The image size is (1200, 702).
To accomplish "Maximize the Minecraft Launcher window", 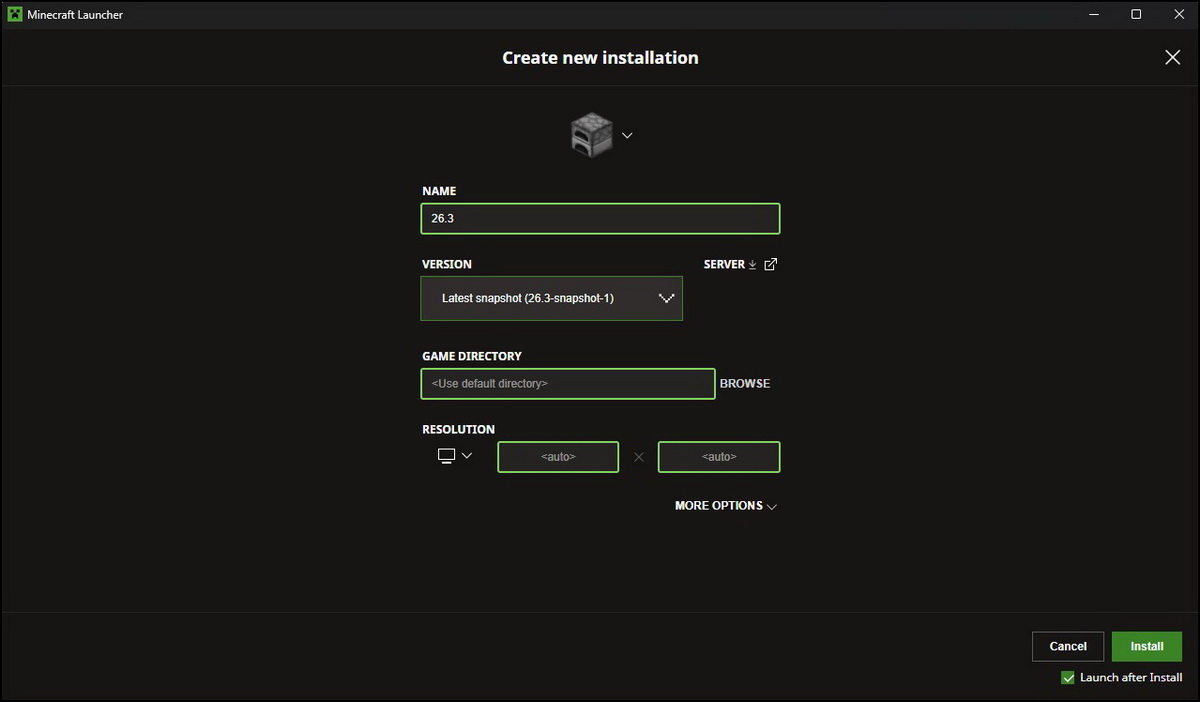I will [x=1136, y=15].
